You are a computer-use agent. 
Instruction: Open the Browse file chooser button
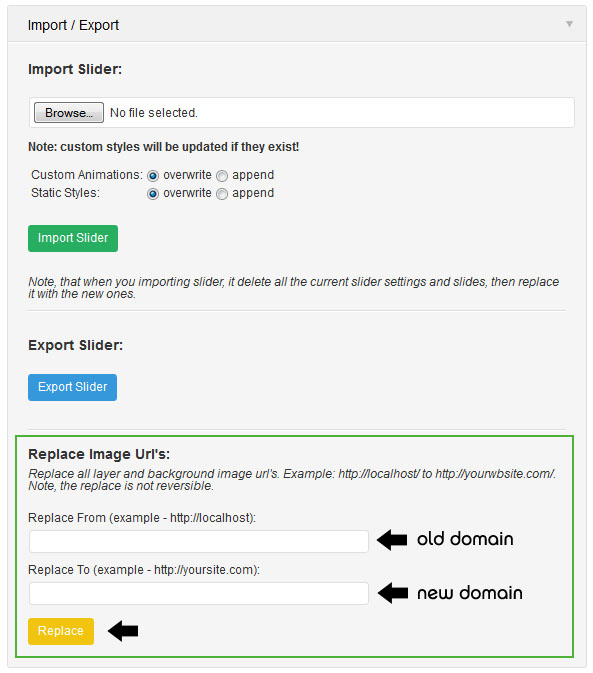click(x=69, y=112)
